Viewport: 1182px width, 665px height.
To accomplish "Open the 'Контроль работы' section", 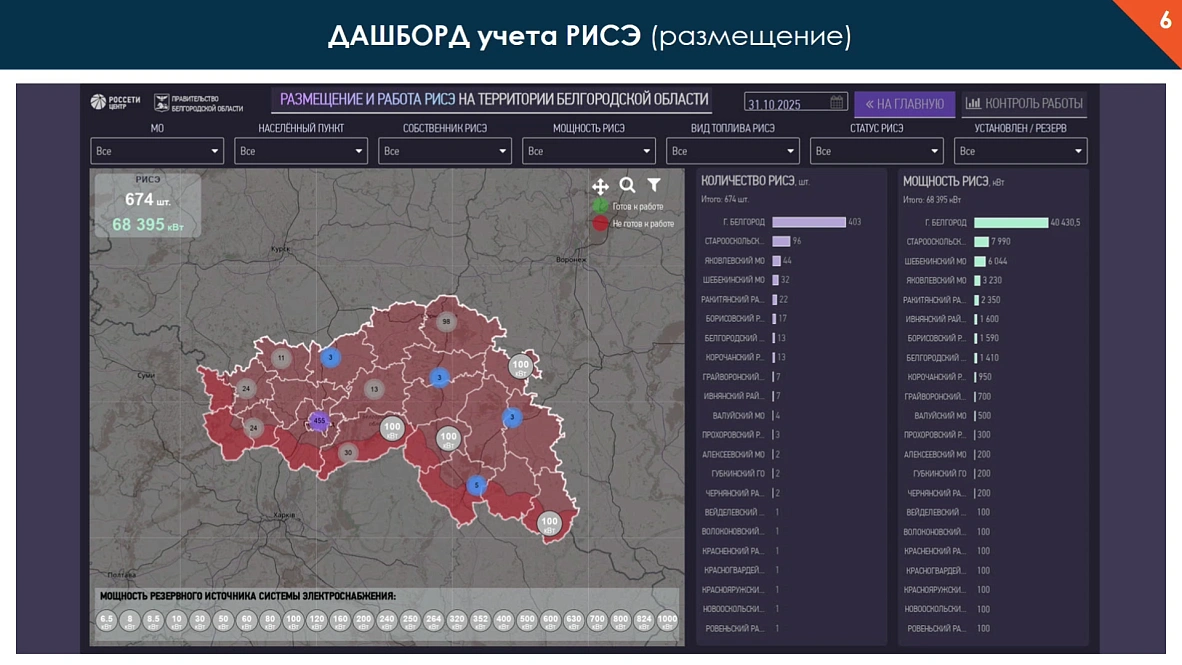I will pyautogui.click(x=1024, y=104).
